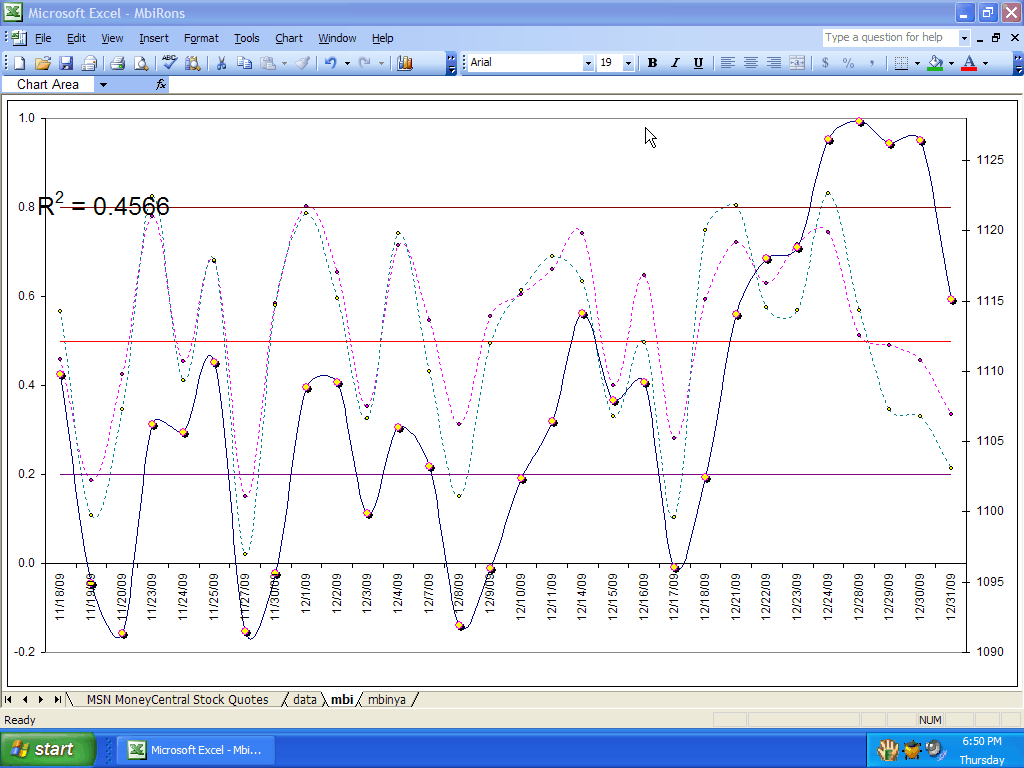Image resolution: width=1024 pixels, height=768 pixels.
Task: Open the Chart Wizard icon
Action: (405, 63)
